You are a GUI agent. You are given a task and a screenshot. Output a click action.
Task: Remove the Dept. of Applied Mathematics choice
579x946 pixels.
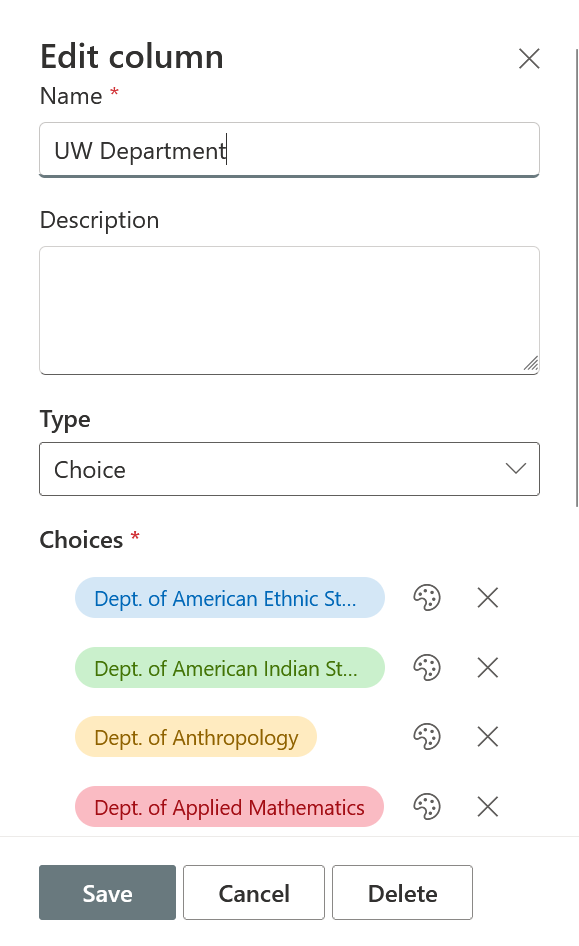point(487,806)
